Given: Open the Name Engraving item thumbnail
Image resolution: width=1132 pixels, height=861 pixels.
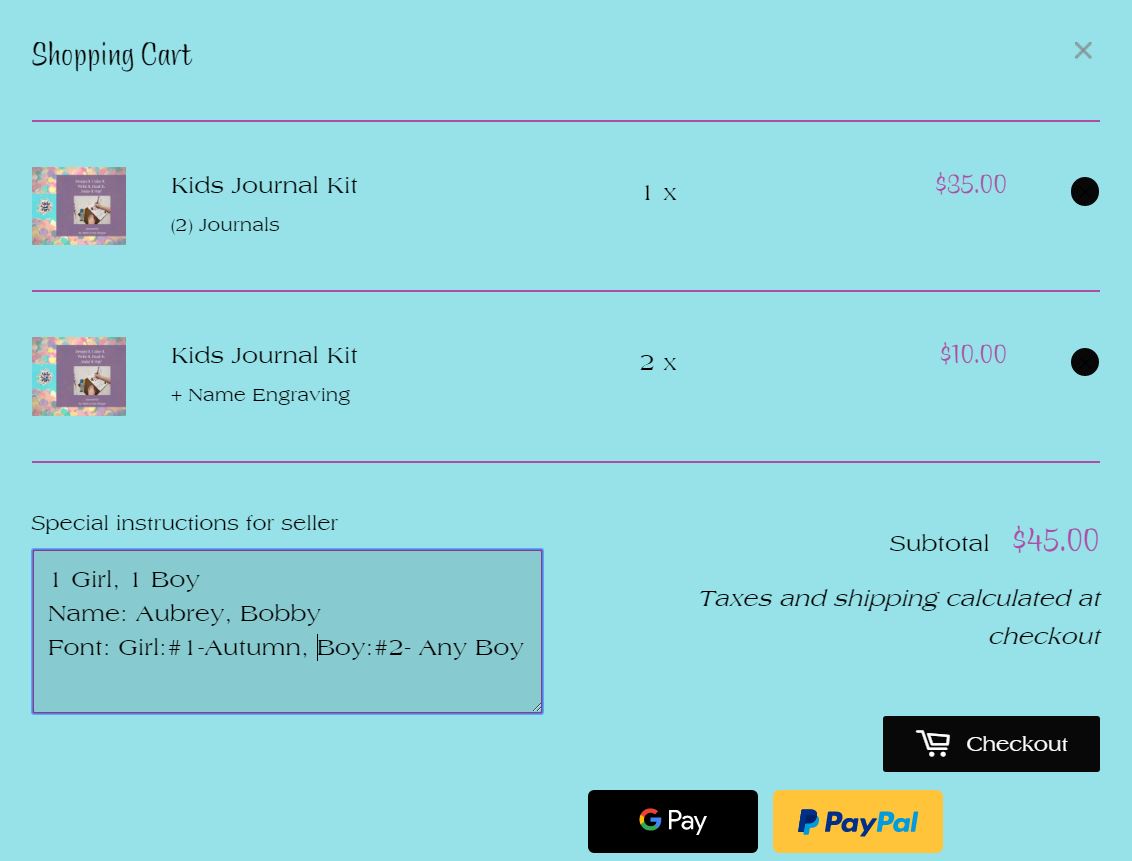Looking at the screenshot, I should point(79,377).
